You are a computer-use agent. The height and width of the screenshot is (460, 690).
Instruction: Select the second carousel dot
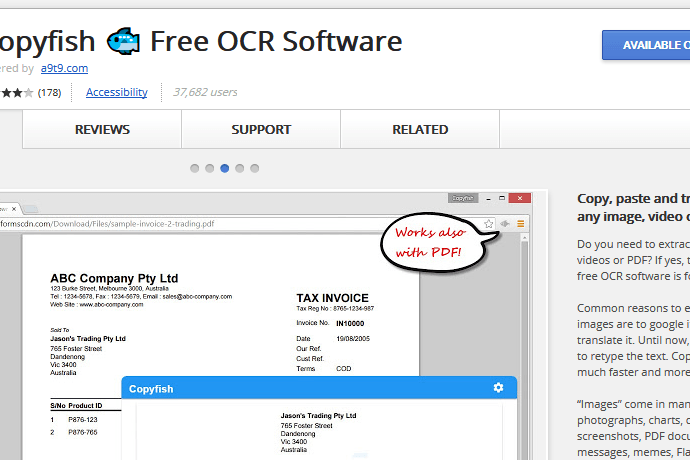pyautogui.click(x=210, y=168)
